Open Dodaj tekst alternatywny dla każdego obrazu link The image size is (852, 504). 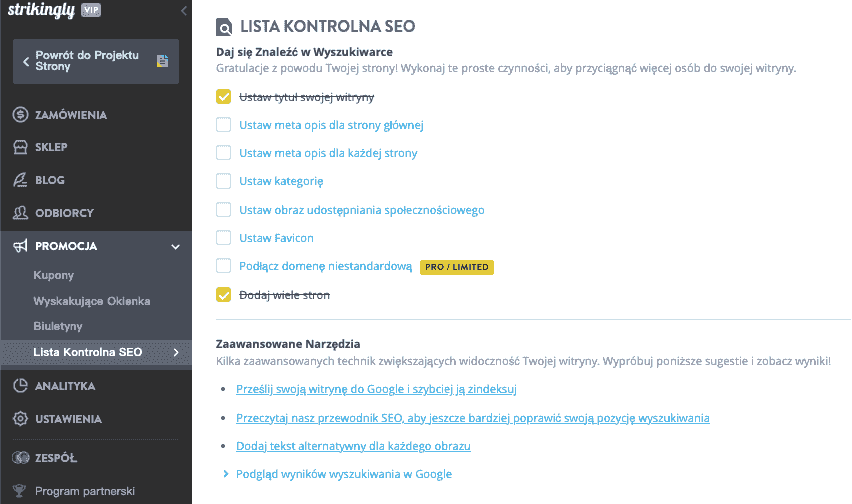(353, 446)
